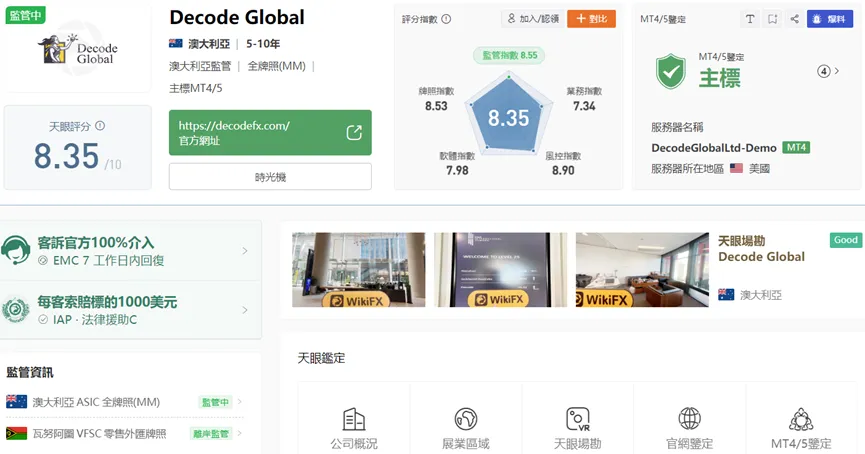Click the share icon in MT4/5 panel
This screenshot has height=454, width=865.
point(794,19)
